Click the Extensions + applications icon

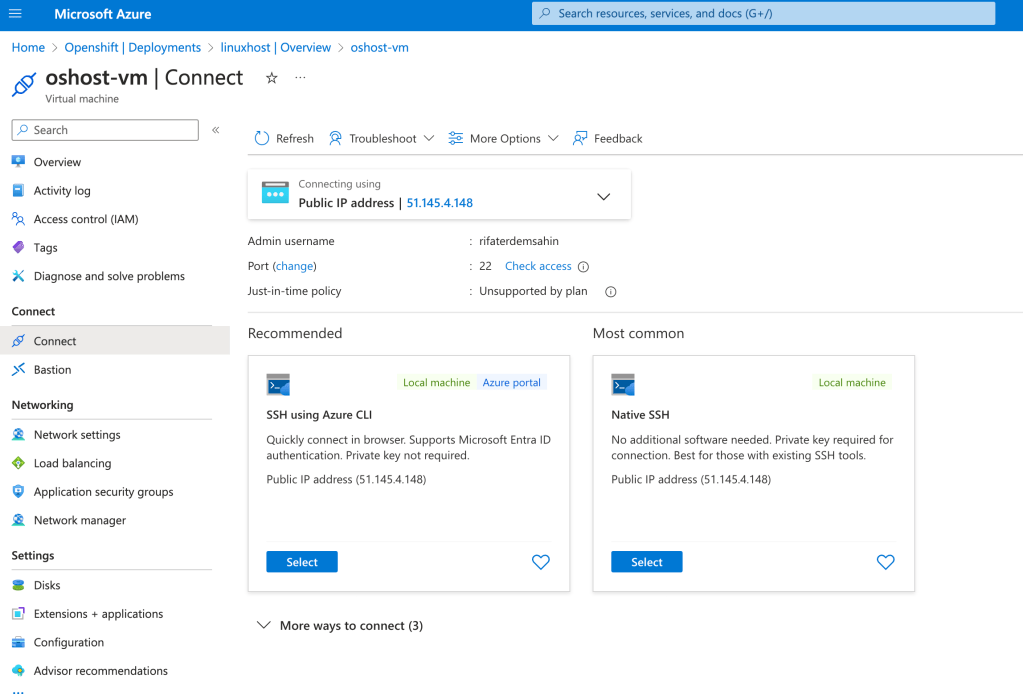[18, 614]
